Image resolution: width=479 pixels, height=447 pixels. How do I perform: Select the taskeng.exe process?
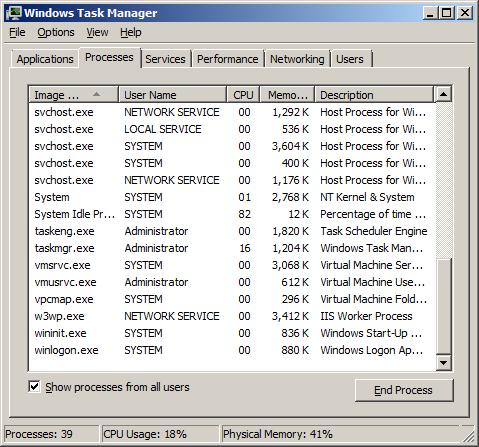tap(232, 231)
